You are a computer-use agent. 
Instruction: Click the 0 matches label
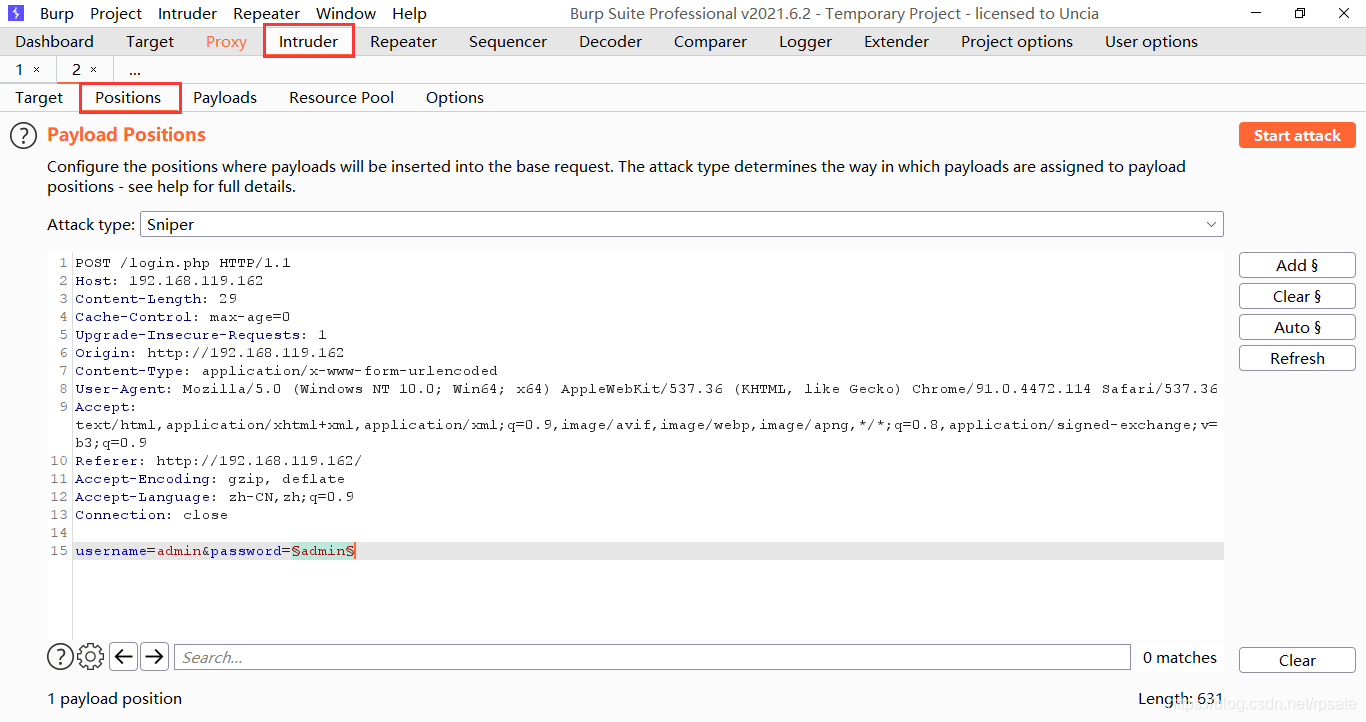[x=1180, y=658]
